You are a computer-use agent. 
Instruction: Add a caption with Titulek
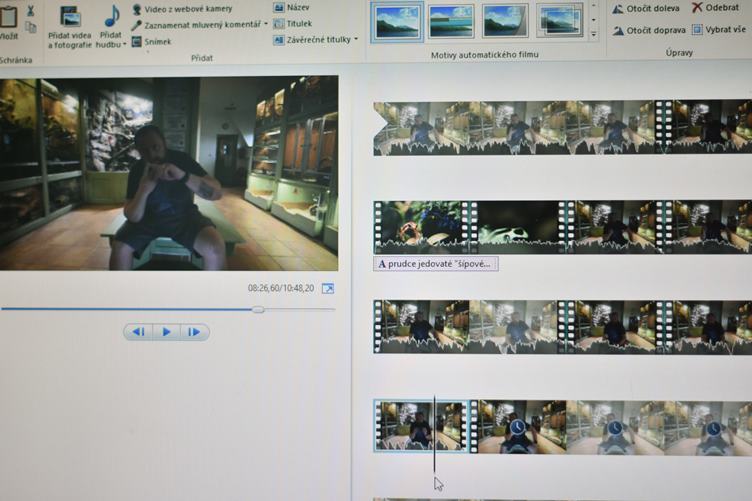coord(293,23)
